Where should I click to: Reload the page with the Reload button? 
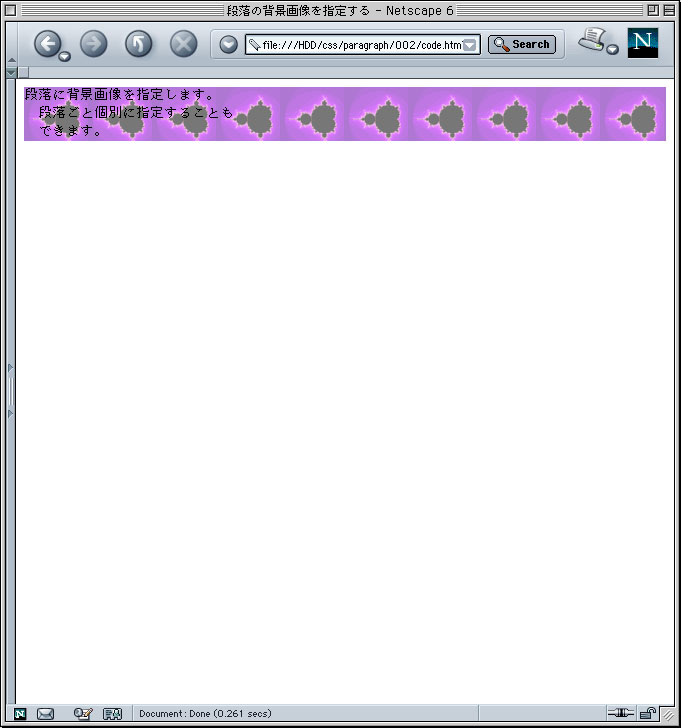pos(138,44)
